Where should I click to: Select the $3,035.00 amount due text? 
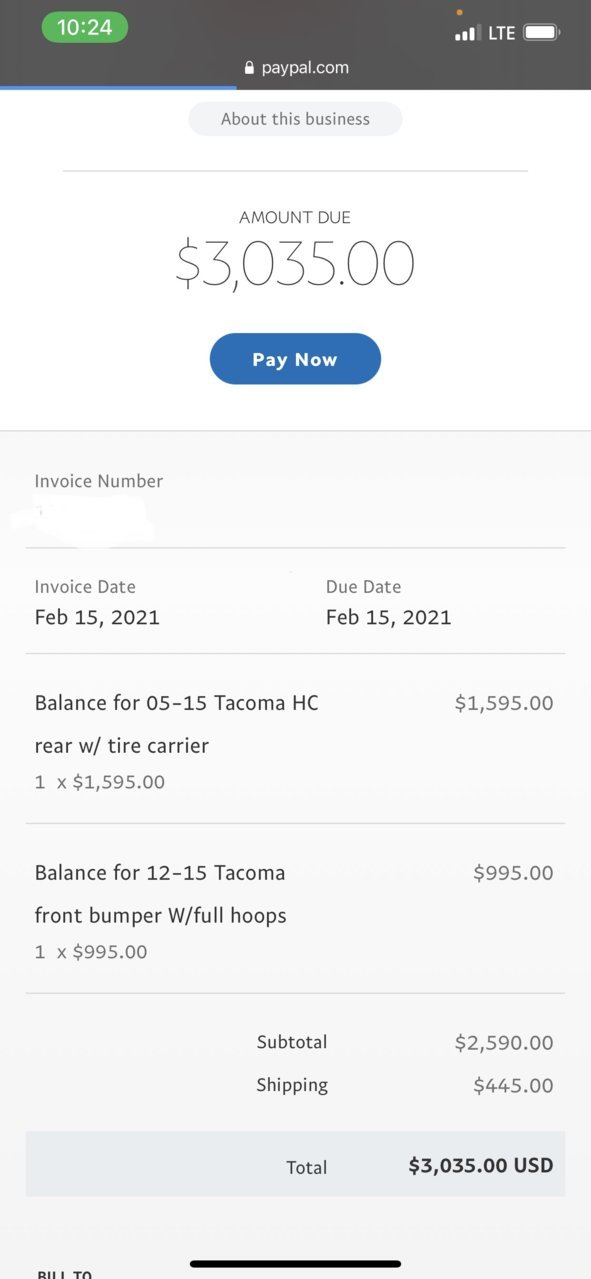pos(295,263)
